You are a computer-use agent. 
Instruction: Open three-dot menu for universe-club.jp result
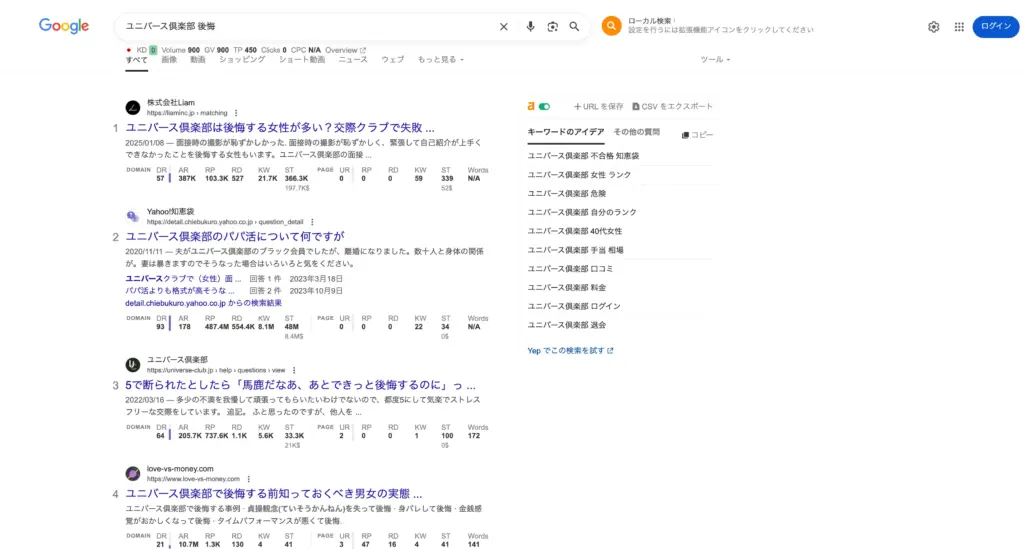coord(294,370)
